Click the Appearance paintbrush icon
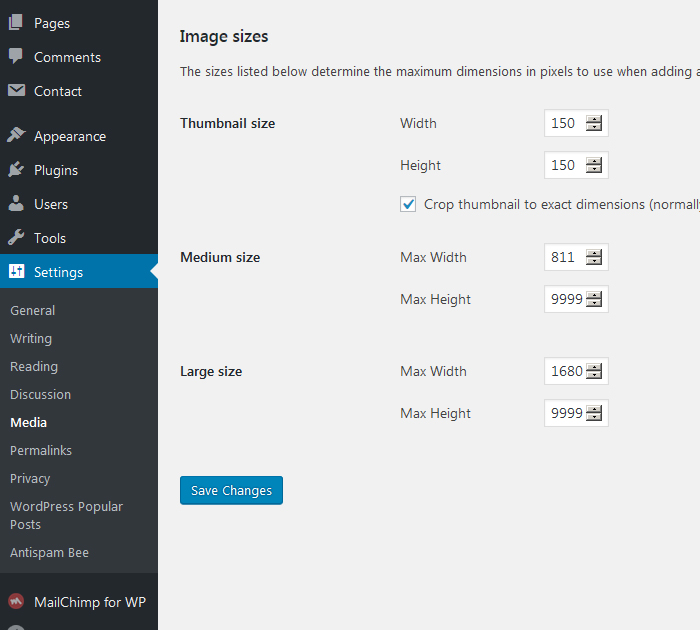The image size is (700, 630). tap(16, 135)
